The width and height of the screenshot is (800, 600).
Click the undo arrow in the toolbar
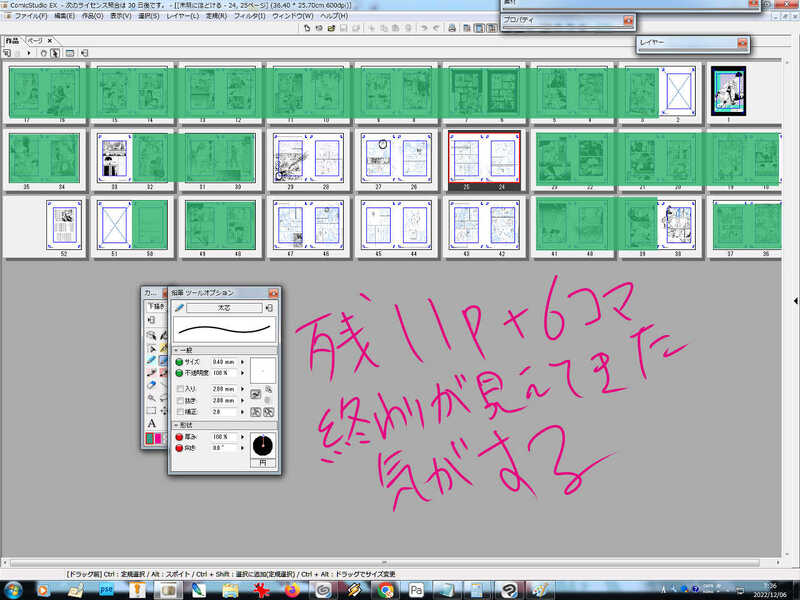tap(423, 28)
